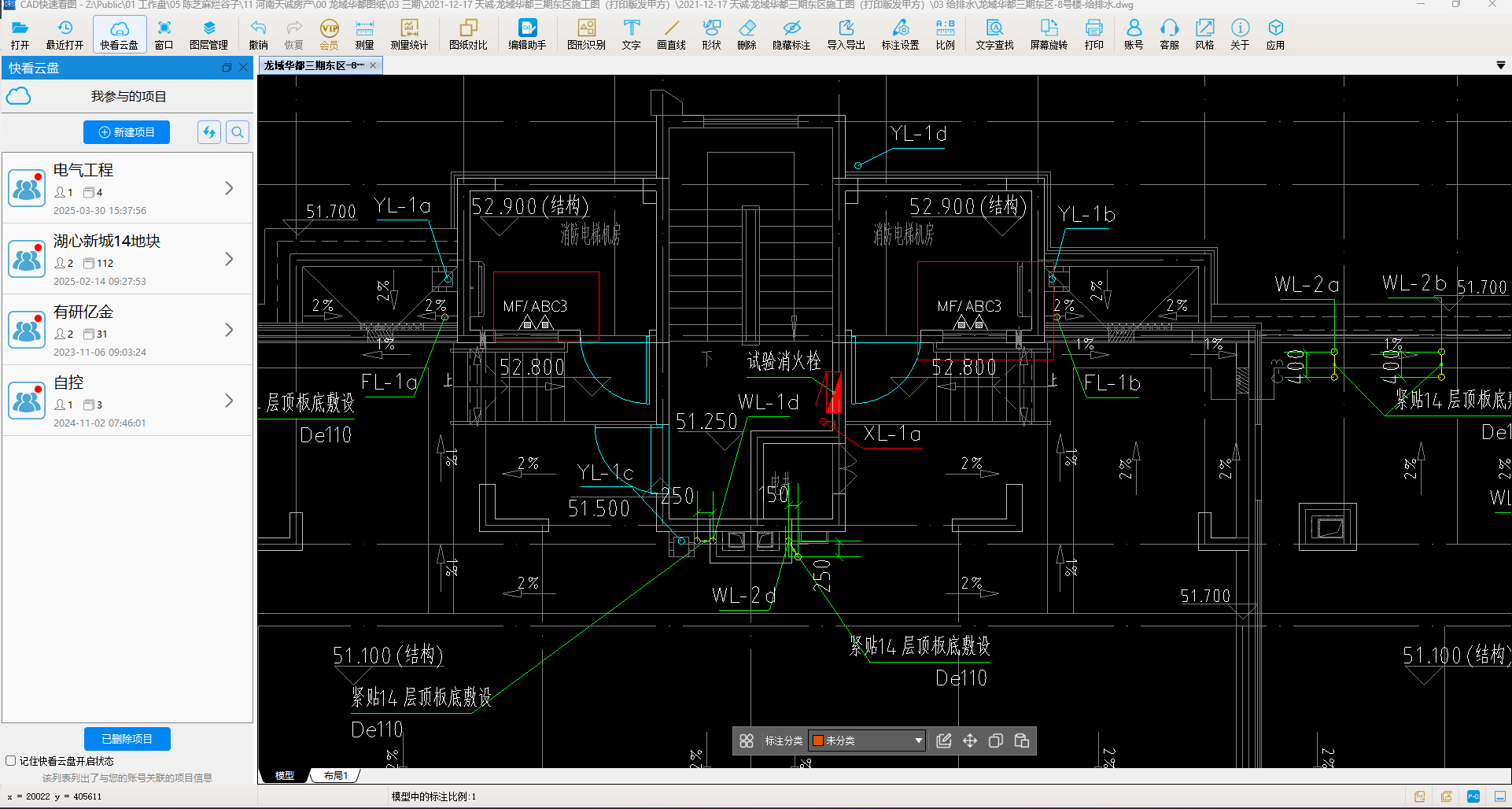The height and width of the screenshot is (809, 1512).
Task: Enable 记住快看云盘开启状态 checkbox
Action: 11,761
